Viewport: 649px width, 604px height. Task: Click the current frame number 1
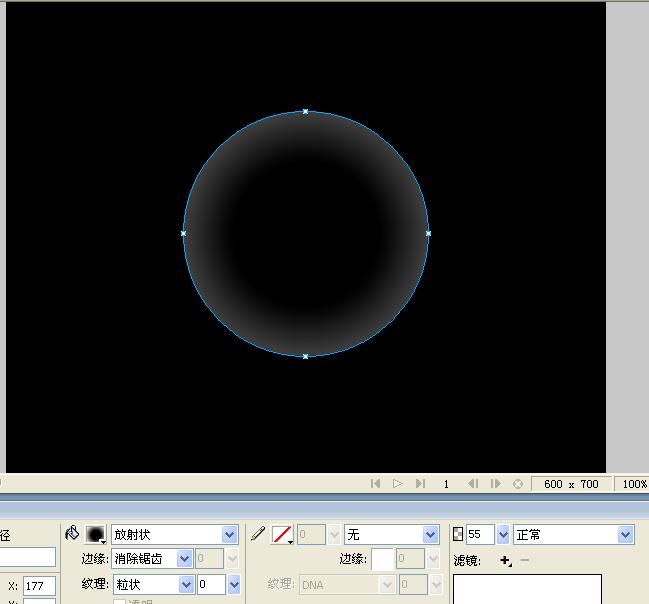pyautogui.click(x=446, y=484)
